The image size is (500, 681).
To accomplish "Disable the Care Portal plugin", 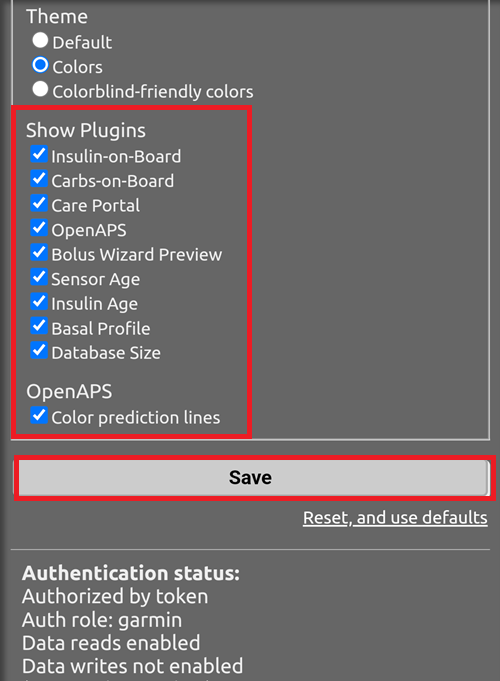I will click(39, 203).
